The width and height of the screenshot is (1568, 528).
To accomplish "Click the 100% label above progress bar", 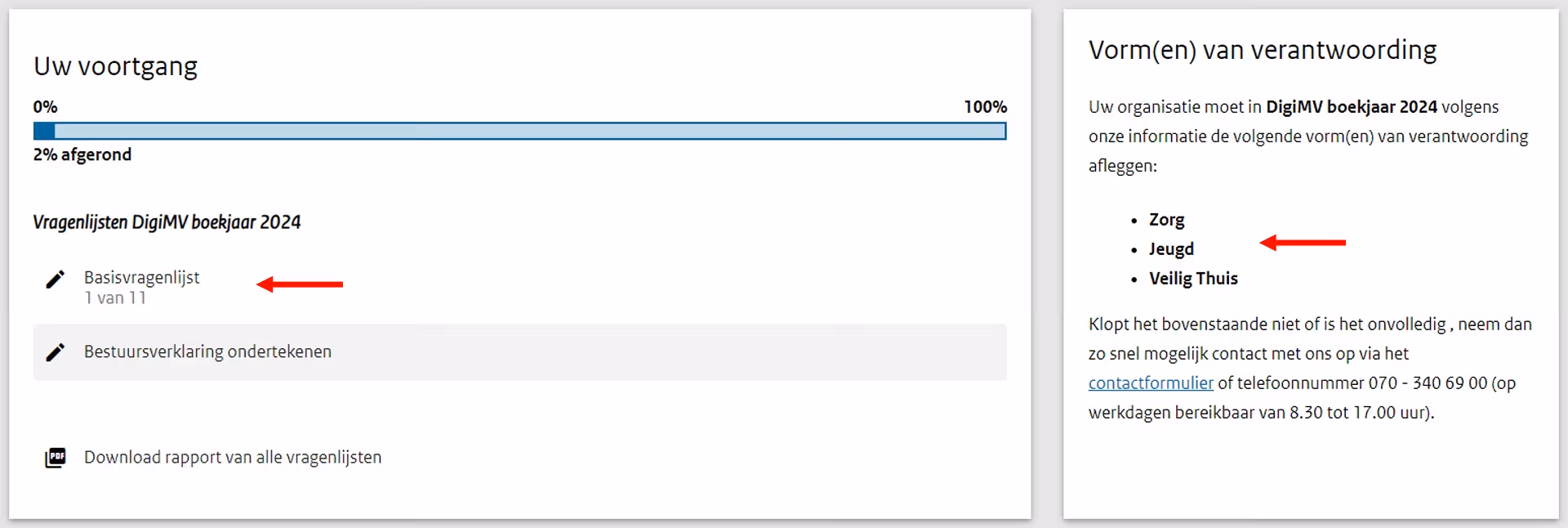I will click(x=985, y=107).
